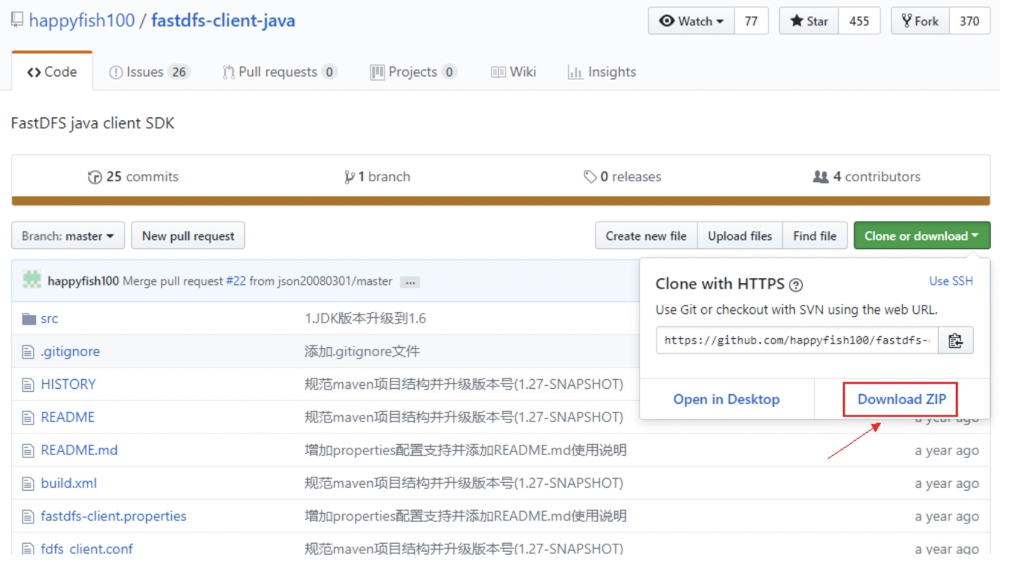Viewport: 1014px width, 576px height.
Task: Click the Find file button
Action: tap(815, 236)
